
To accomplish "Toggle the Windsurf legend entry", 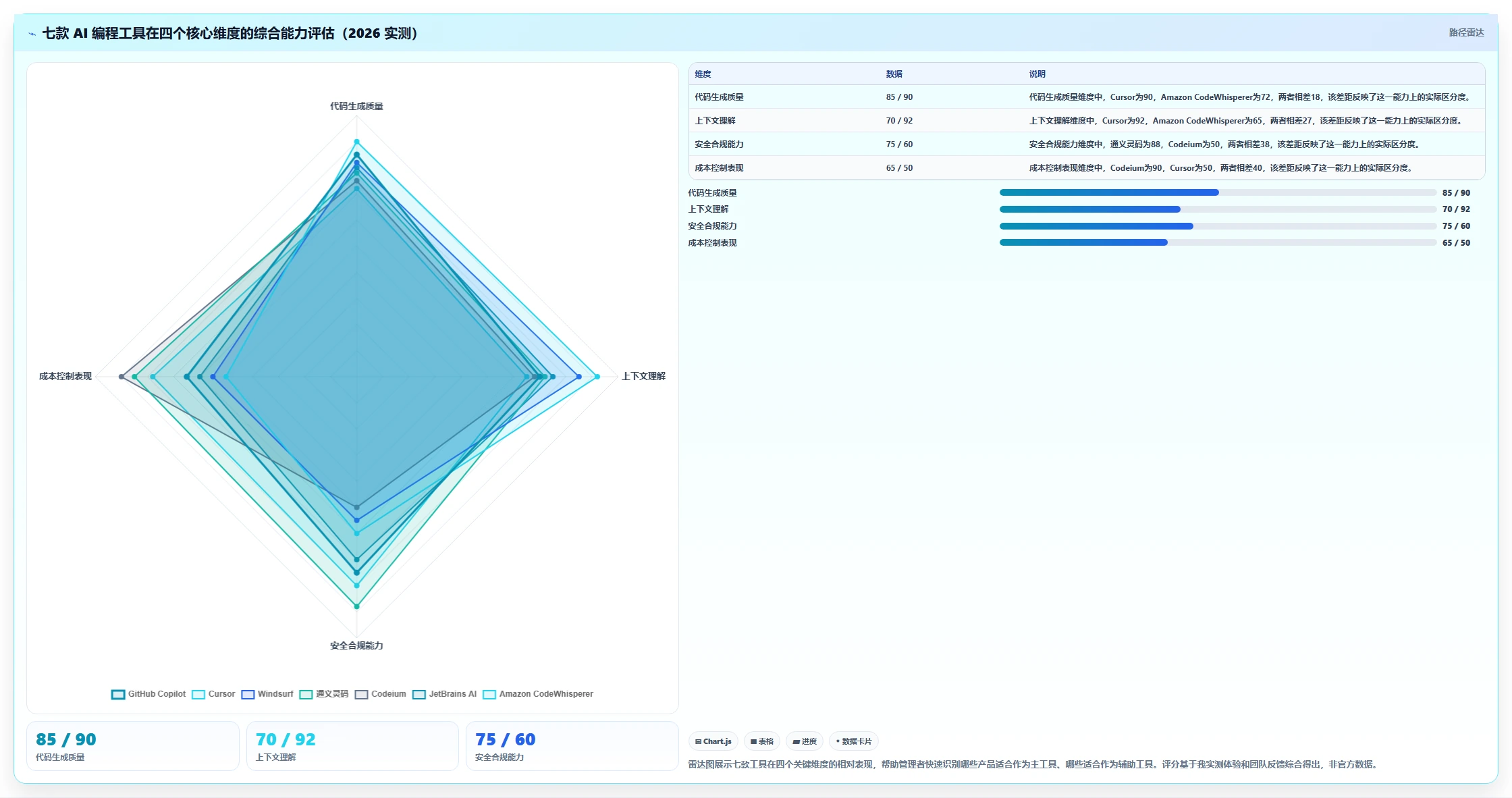I will tap(267, 694).
